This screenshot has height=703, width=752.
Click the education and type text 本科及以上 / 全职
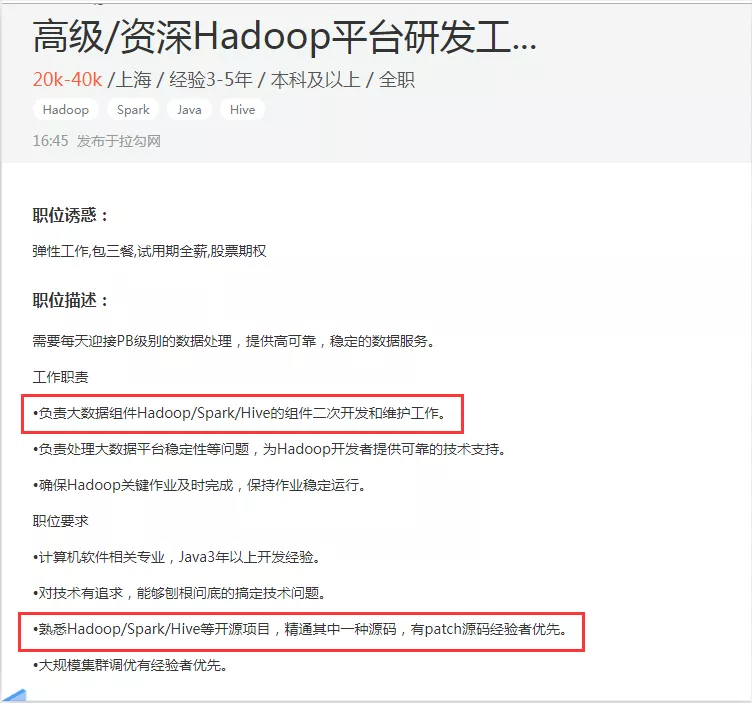click(342, 80)
